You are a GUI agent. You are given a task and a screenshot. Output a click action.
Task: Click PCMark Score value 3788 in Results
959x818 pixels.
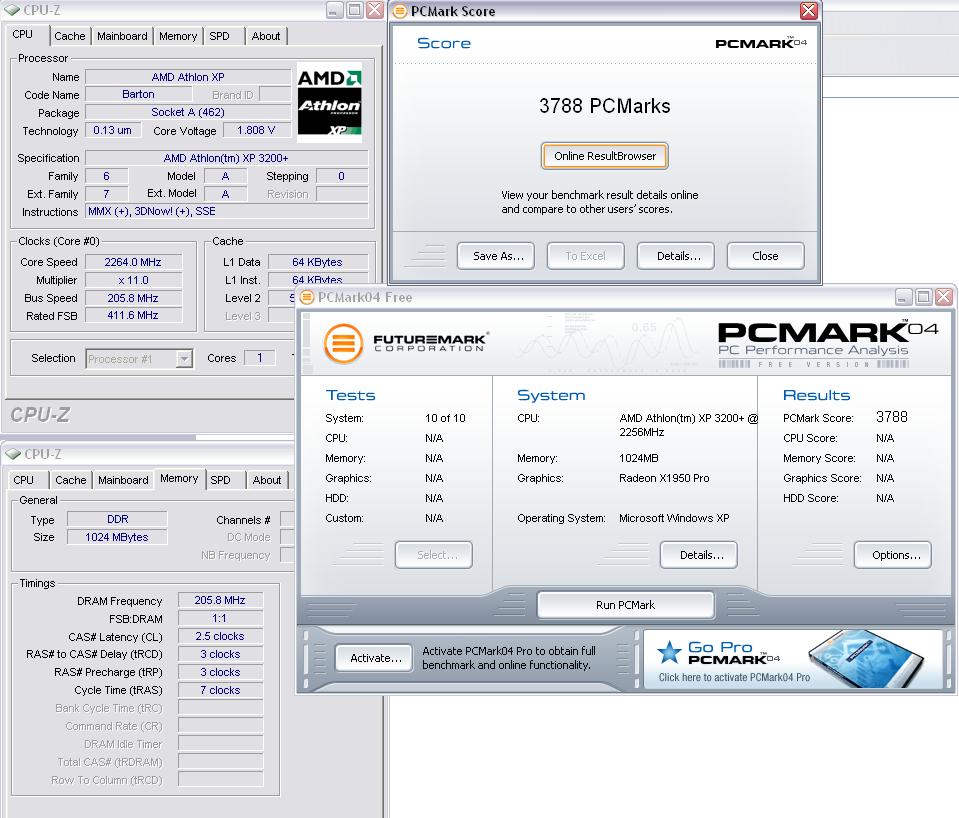pos(892,417)
